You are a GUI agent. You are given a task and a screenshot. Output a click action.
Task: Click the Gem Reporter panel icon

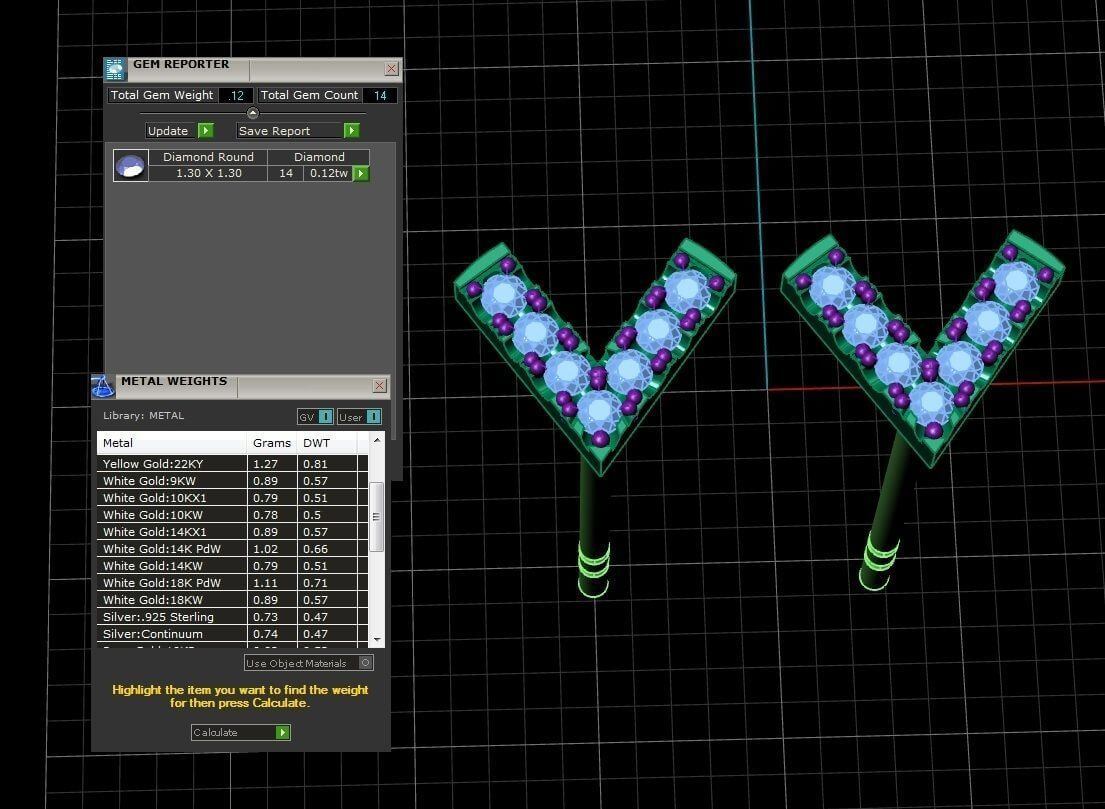coord(115,70)
